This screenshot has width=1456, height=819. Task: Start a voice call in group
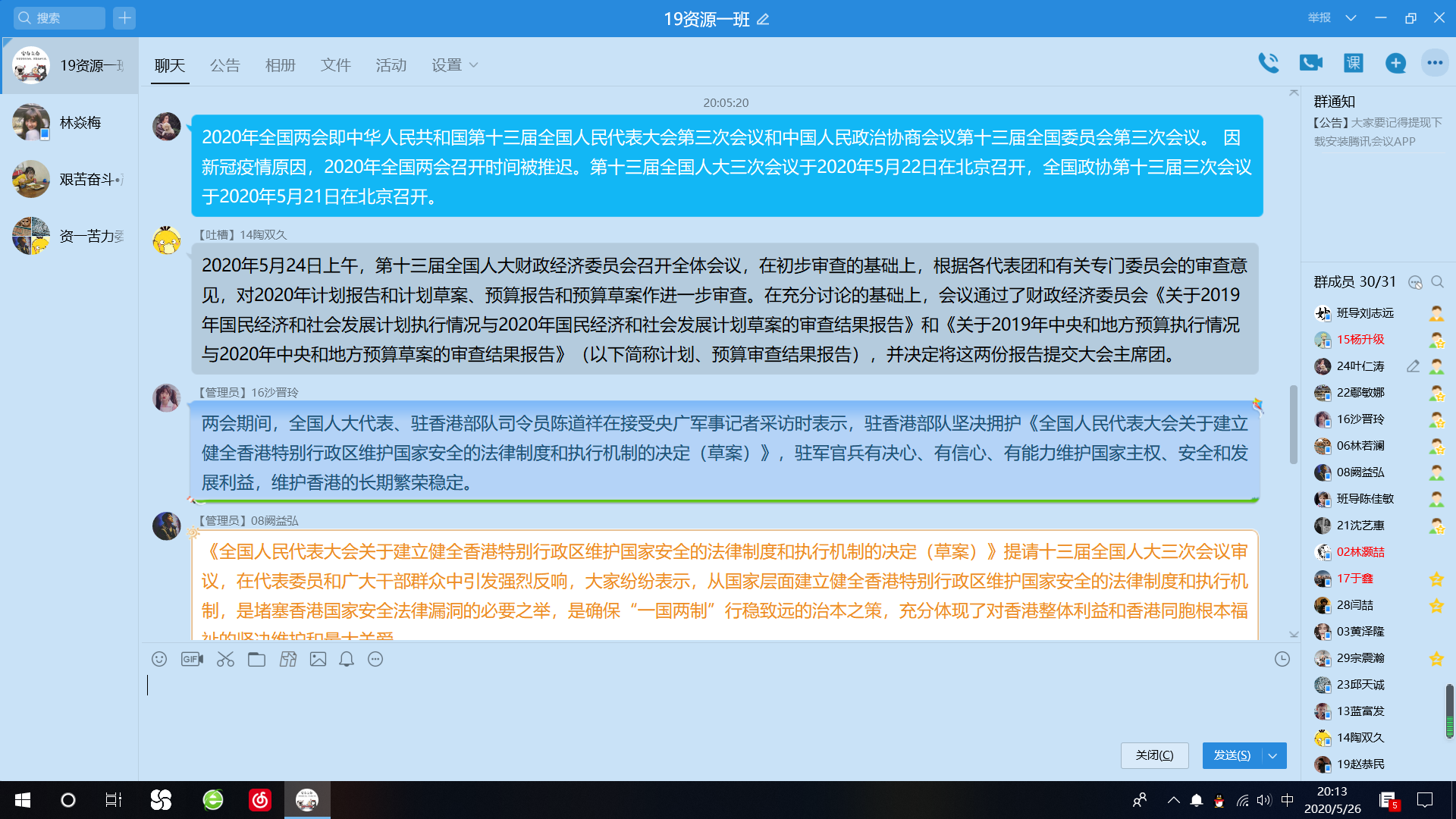(x=1268, y=63)
